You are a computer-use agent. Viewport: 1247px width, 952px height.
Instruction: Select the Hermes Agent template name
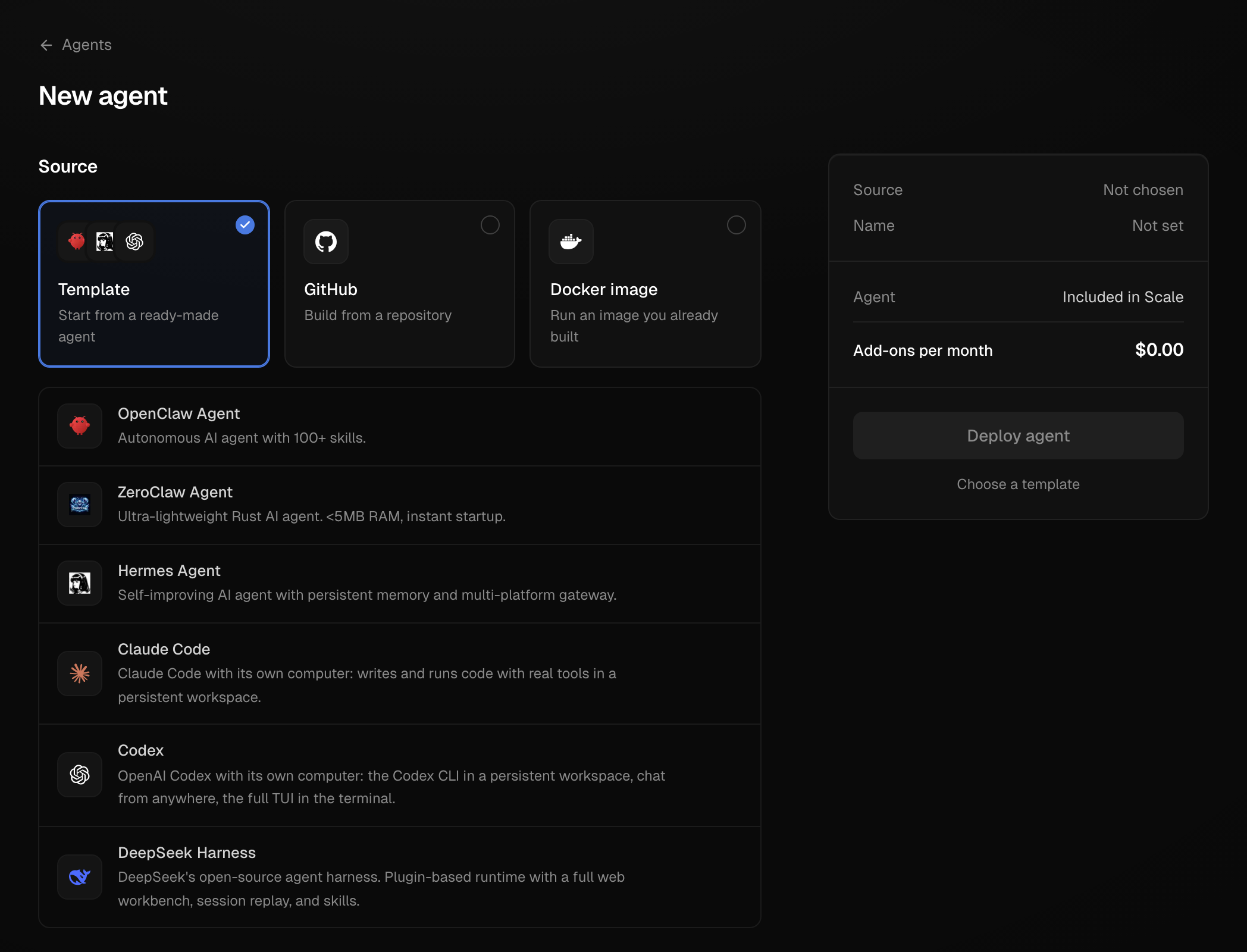(169, 571)
